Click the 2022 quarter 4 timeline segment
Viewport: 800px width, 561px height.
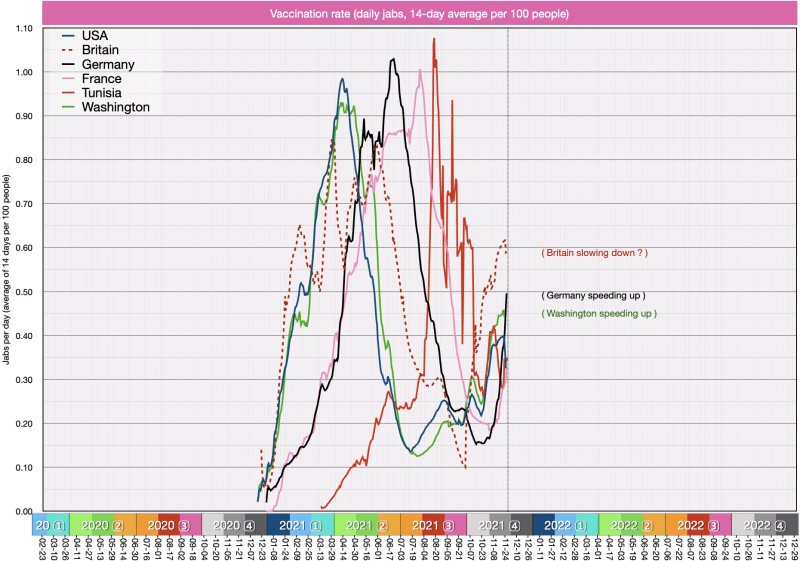pyautogui.click(x=765, y=525)
